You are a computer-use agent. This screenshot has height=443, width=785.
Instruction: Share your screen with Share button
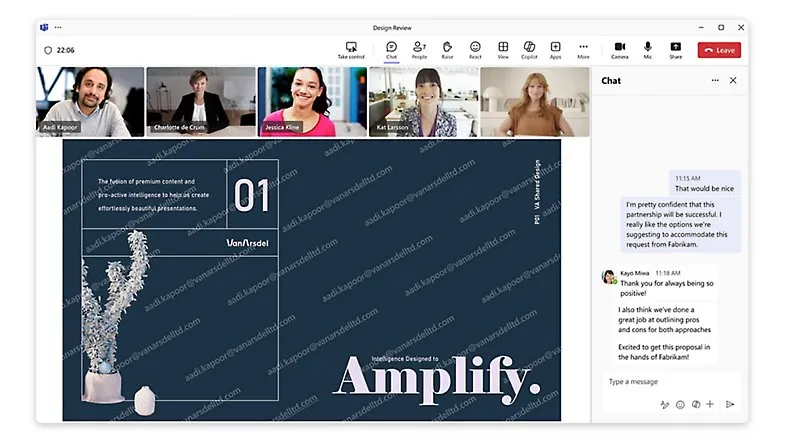[675, 49]
